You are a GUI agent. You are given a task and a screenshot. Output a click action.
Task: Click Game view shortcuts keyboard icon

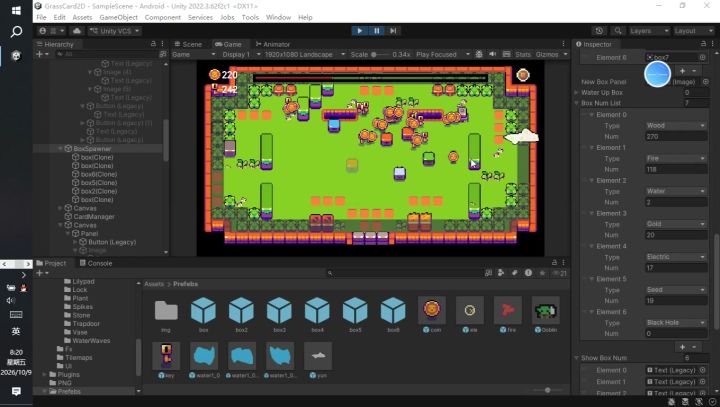coord(506,54)
